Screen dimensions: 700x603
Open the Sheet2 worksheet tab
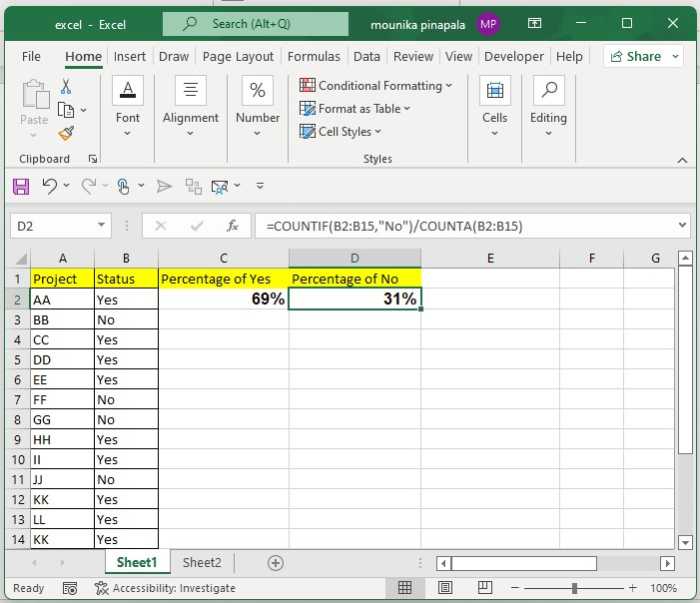[x=202, y=562]
